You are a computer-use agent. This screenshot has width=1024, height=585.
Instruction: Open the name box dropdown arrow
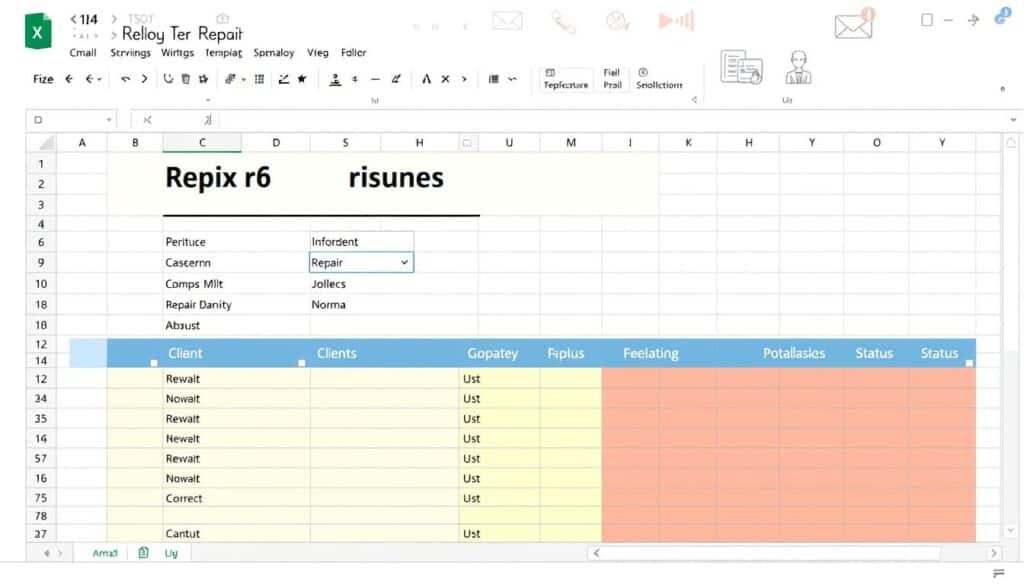click(x=108, y=120)
